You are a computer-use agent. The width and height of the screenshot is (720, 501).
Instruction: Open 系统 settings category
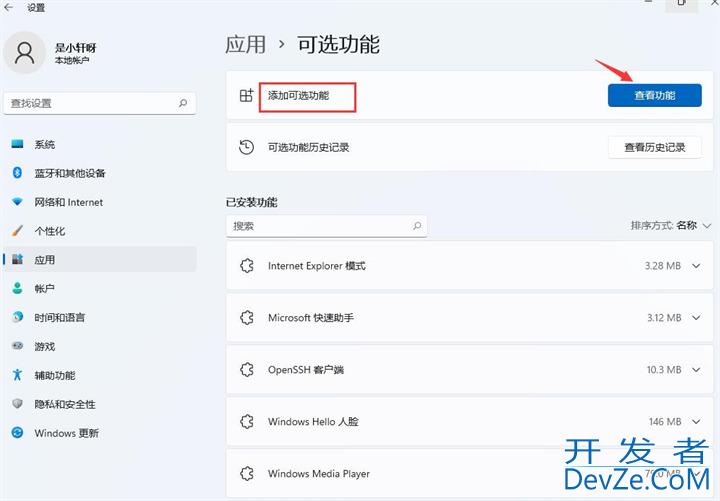tap(100, 144)
